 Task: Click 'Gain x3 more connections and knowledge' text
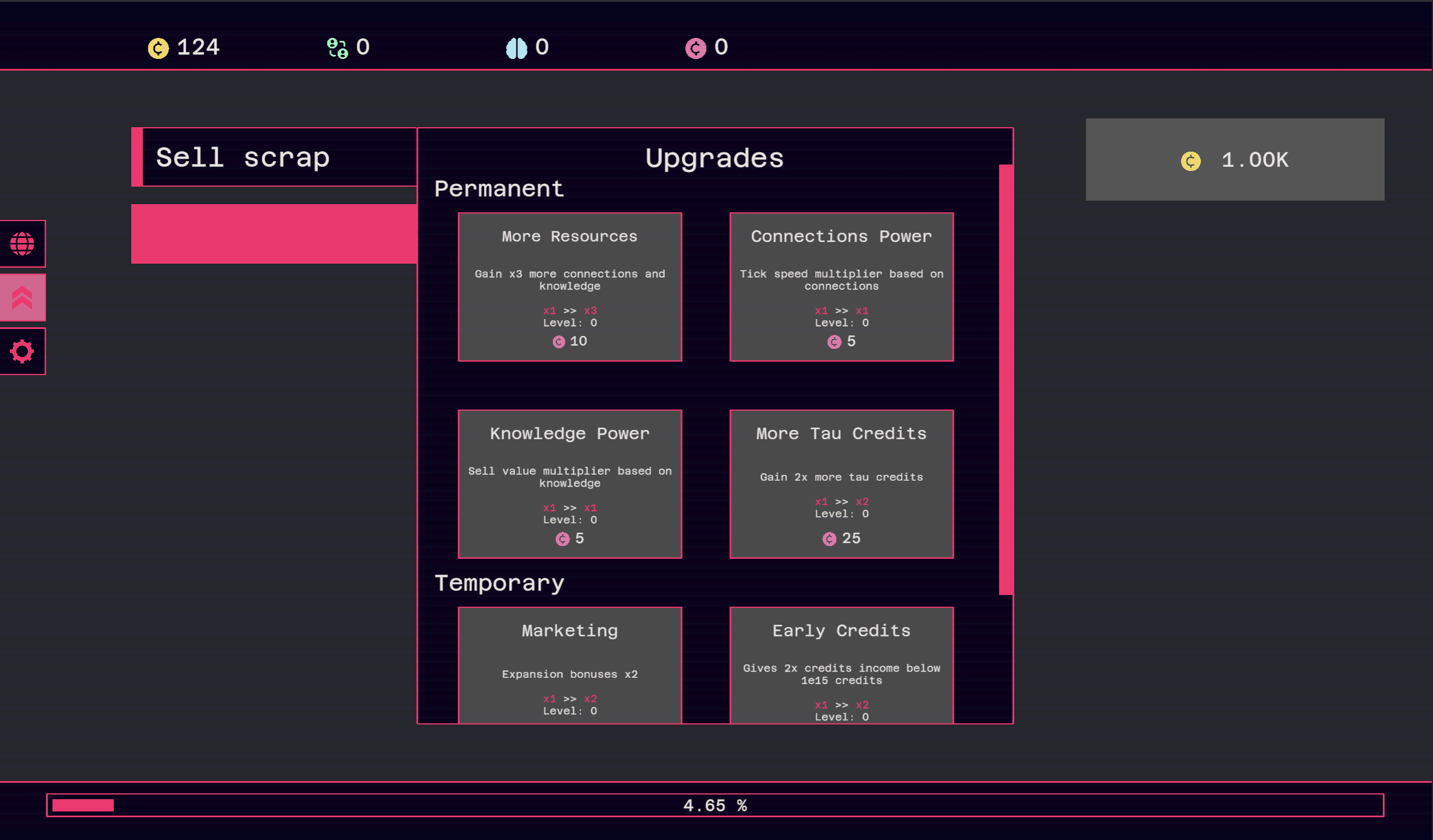(x=570, y=280)
